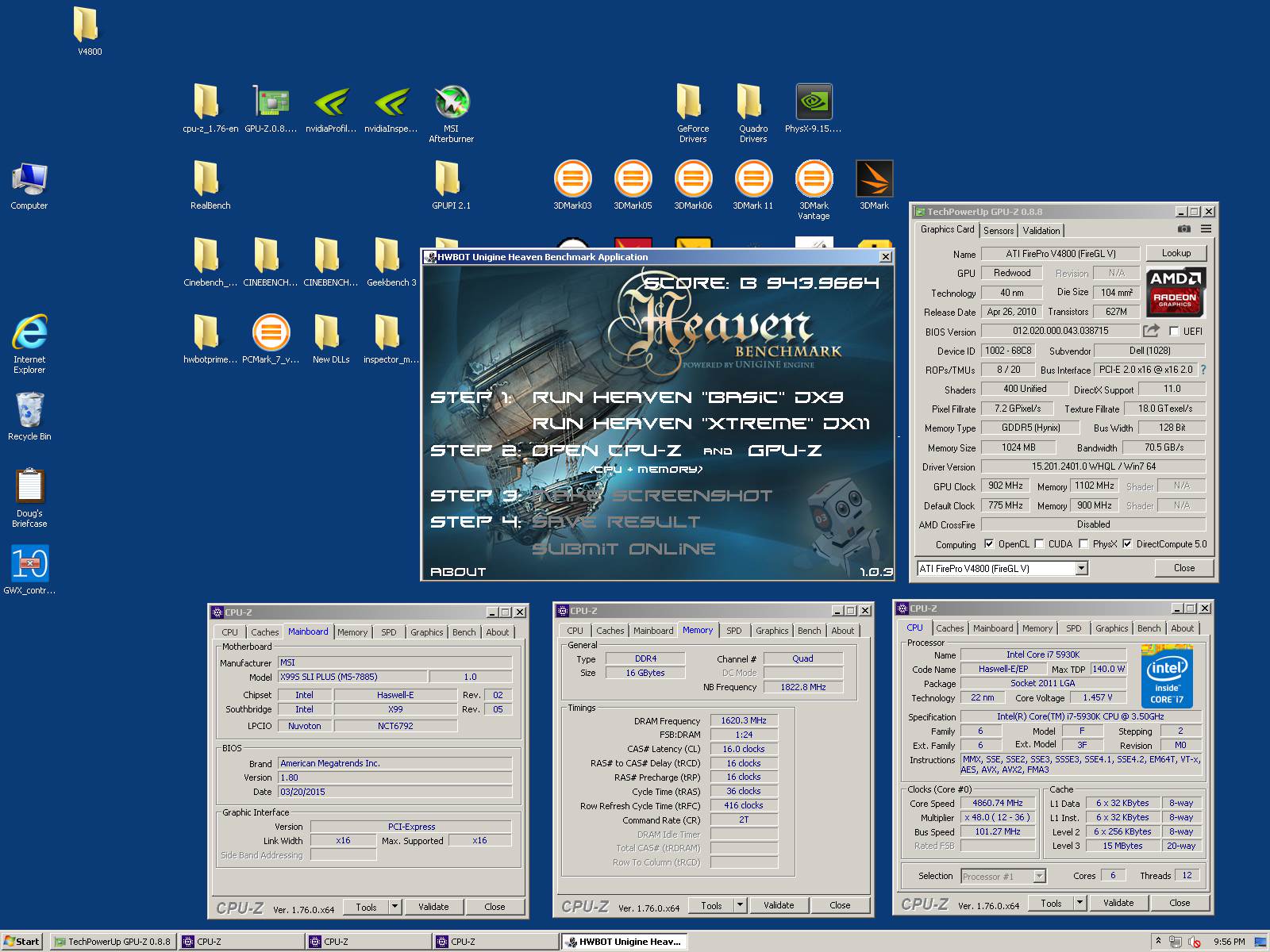This screenshot has height=952, width=1270.
Task: Click the GPU Name field in GPU-Z
Action: 1060,254
